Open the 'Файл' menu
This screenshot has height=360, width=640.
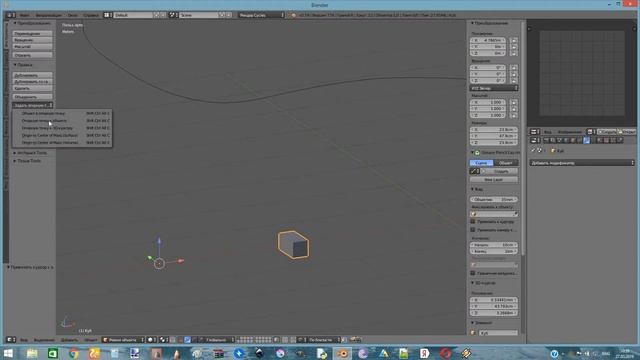(x=24, y=15)
